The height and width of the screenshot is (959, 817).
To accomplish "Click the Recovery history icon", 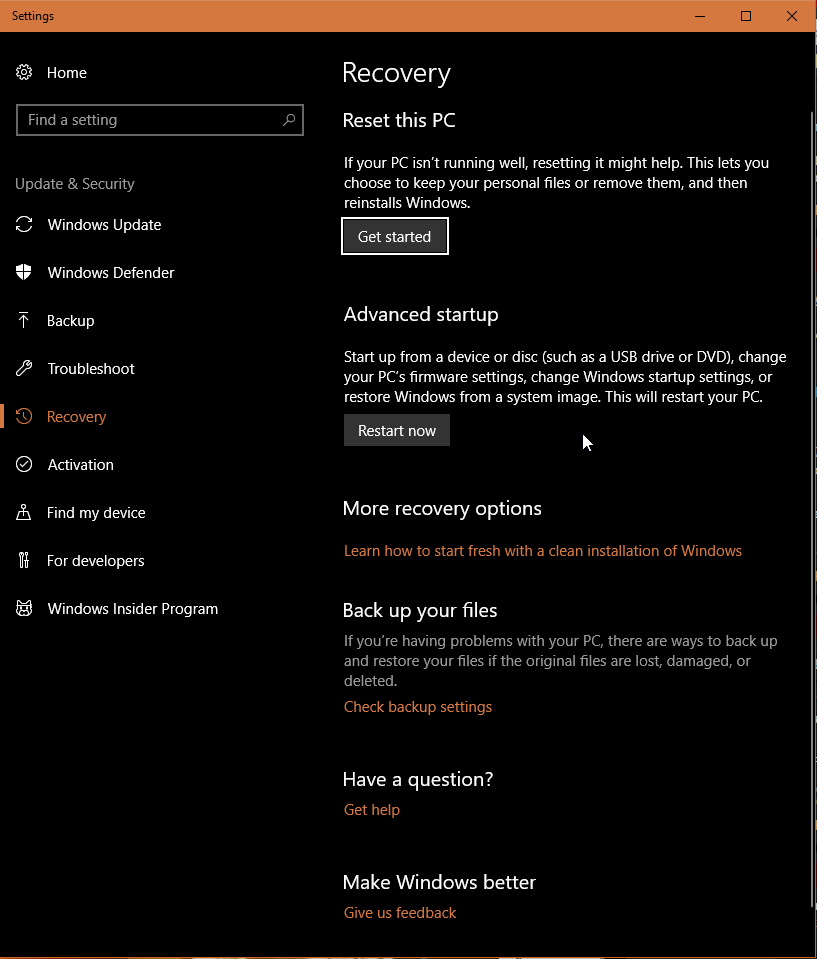I will (24, 417).
